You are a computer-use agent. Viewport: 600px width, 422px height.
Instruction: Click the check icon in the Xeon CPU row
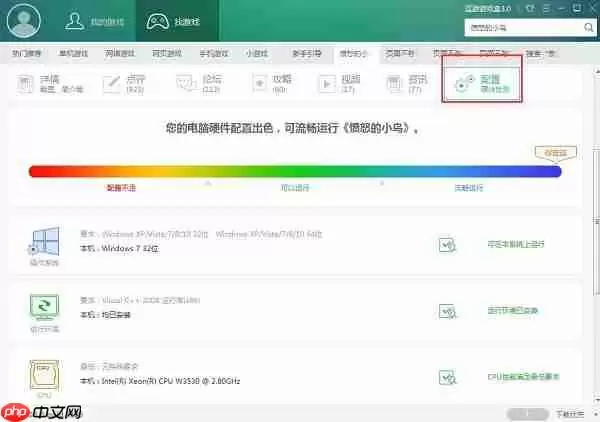click(x=447, y=378)
